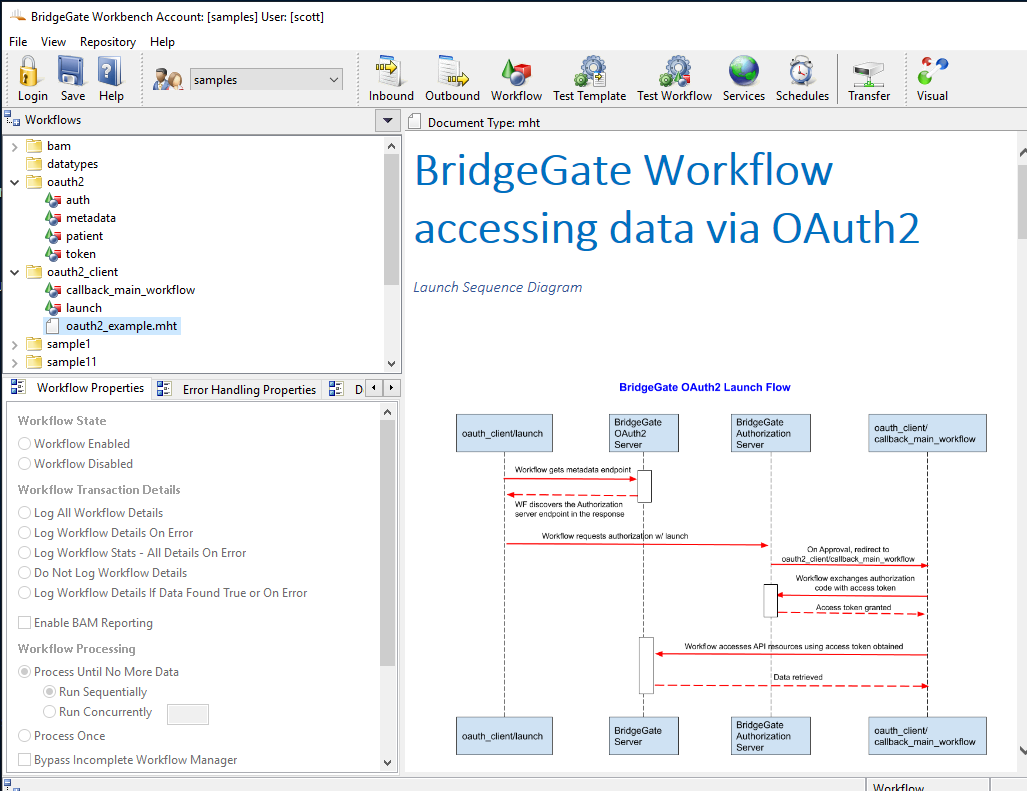Open the Visual designer icon
The image size is (1027, 791).
tap(932, 79)
